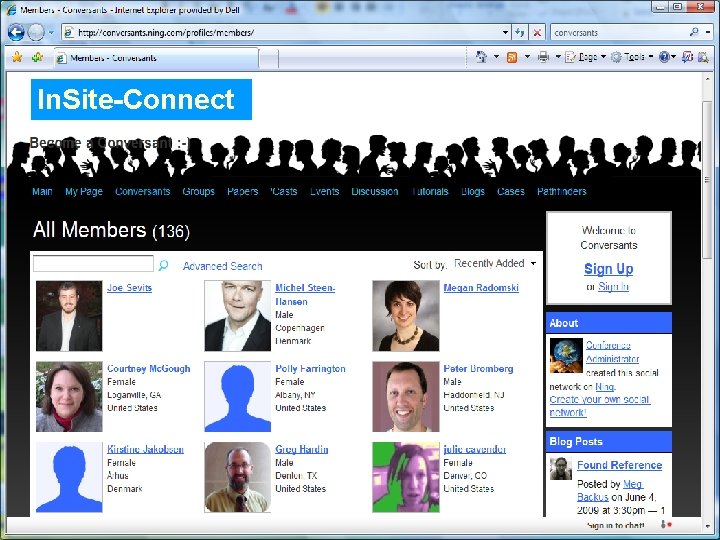This screenshot has width=720, height=540.
Task: Open Joe Sevits profile link
Action: (129, 288)
